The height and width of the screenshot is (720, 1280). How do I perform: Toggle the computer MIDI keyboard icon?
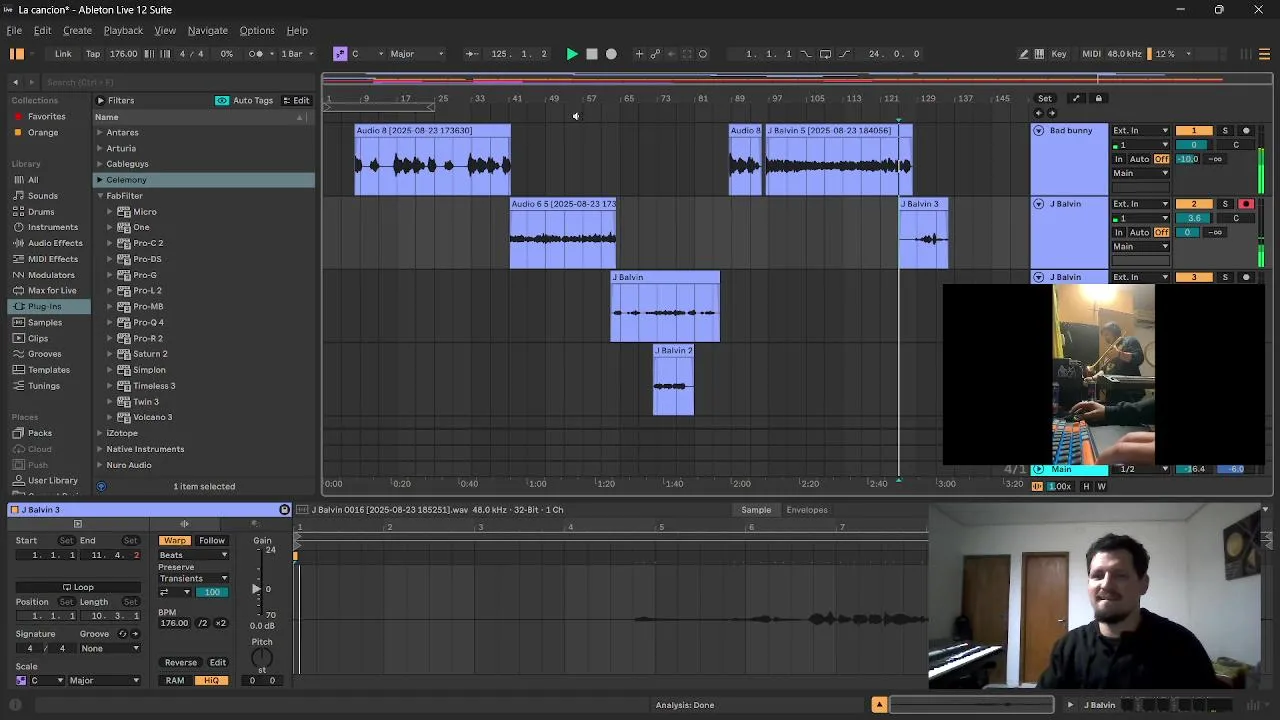tap(1039, 54)
